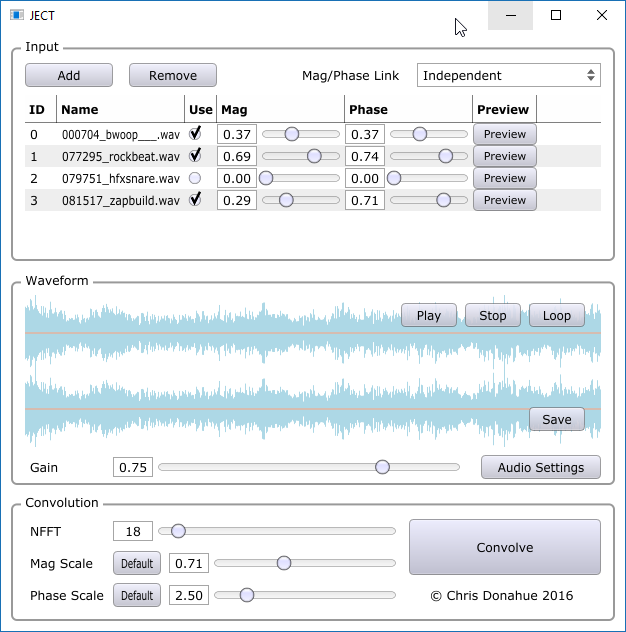Click the NFFT value input field

click(132, 531)
